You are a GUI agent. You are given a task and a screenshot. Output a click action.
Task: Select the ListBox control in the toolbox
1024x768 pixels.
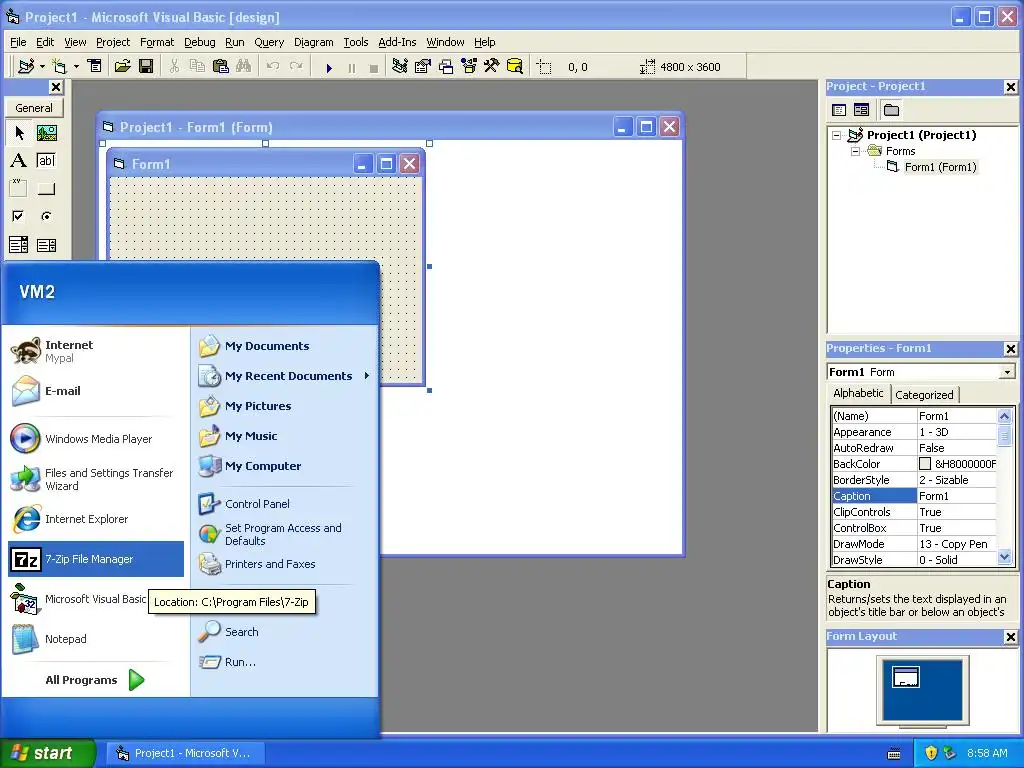click(46, 245)
